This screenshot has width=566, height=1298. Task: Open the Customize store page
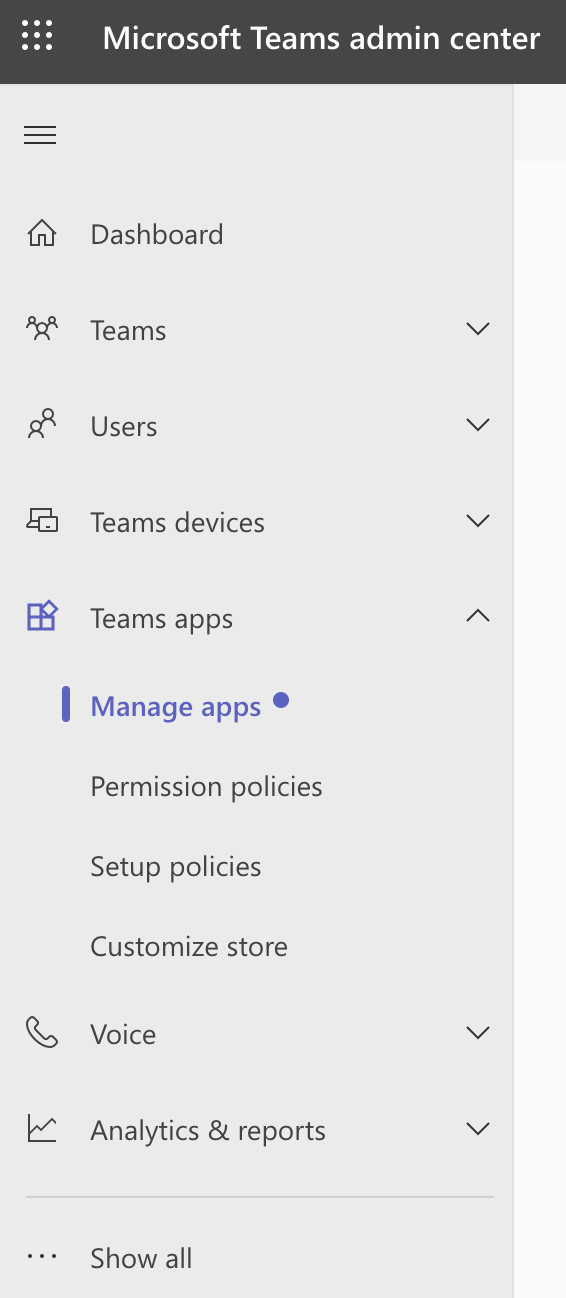(189, 947)
